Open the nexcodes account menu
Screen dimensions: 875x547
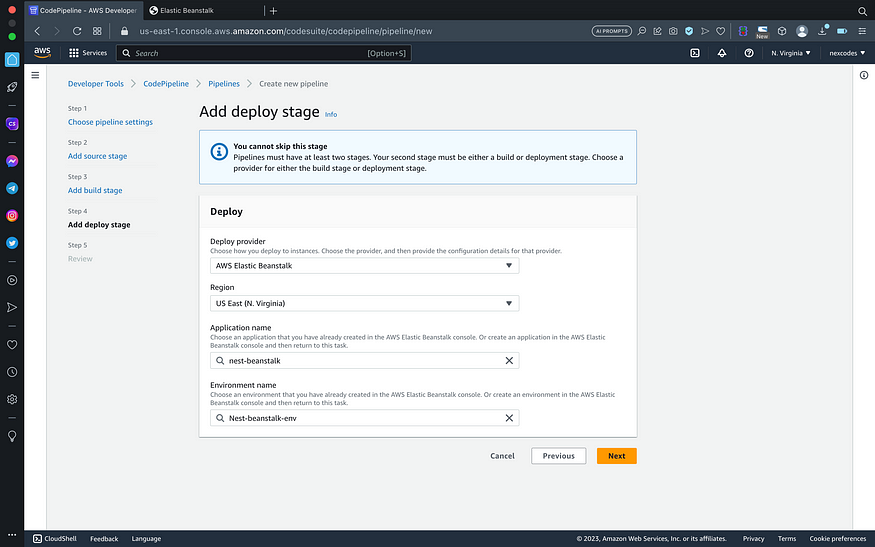(847, 53)
